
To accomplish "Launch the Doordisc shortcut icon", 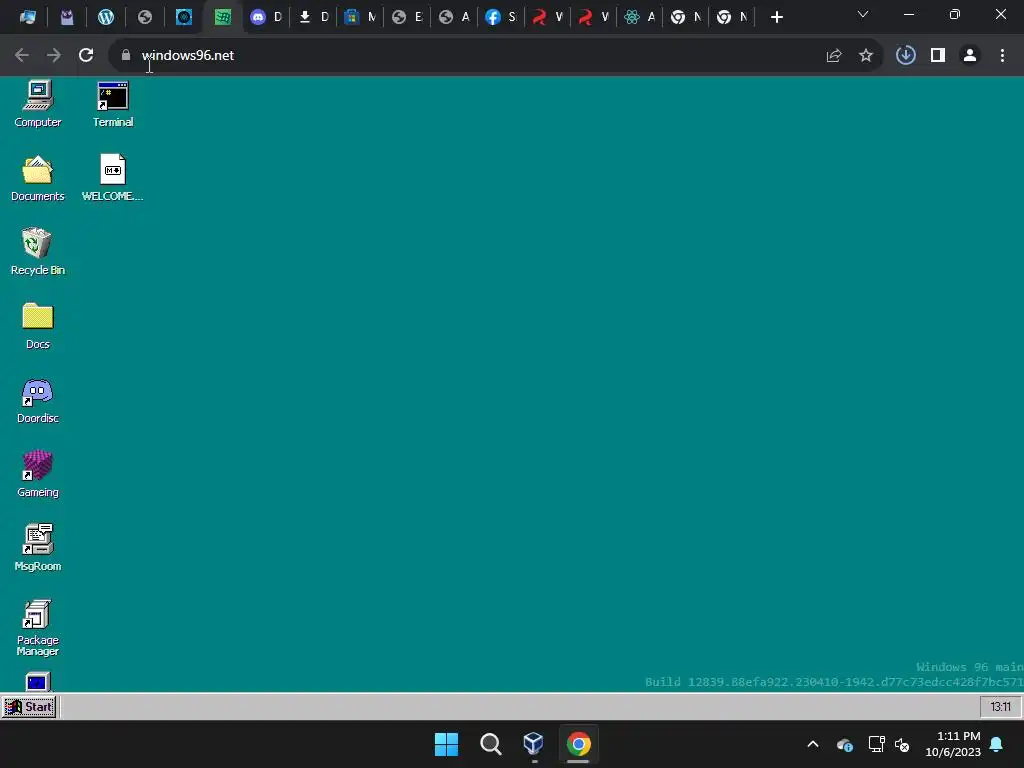I will (x=38, y=400).
